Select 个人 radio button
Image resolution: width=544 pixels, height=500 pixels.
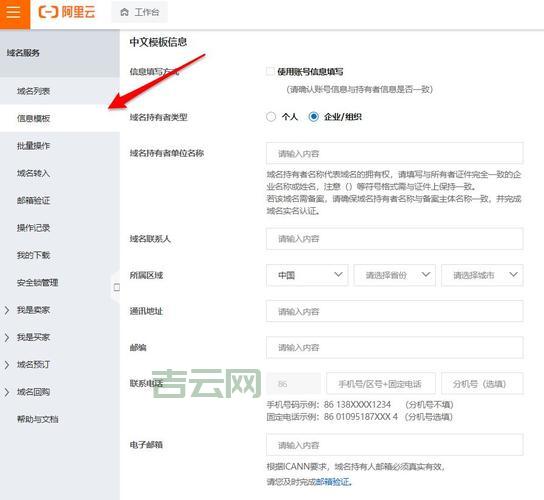(x=271, y=117)
